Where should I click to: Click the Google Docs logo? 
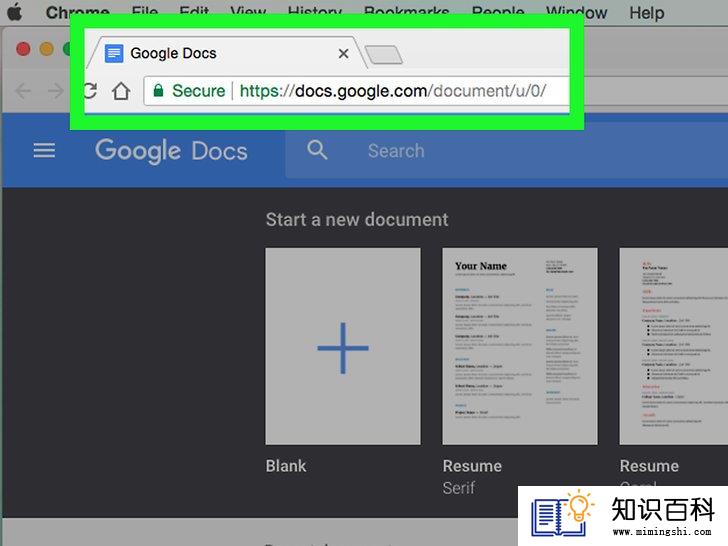click(171, 151)
